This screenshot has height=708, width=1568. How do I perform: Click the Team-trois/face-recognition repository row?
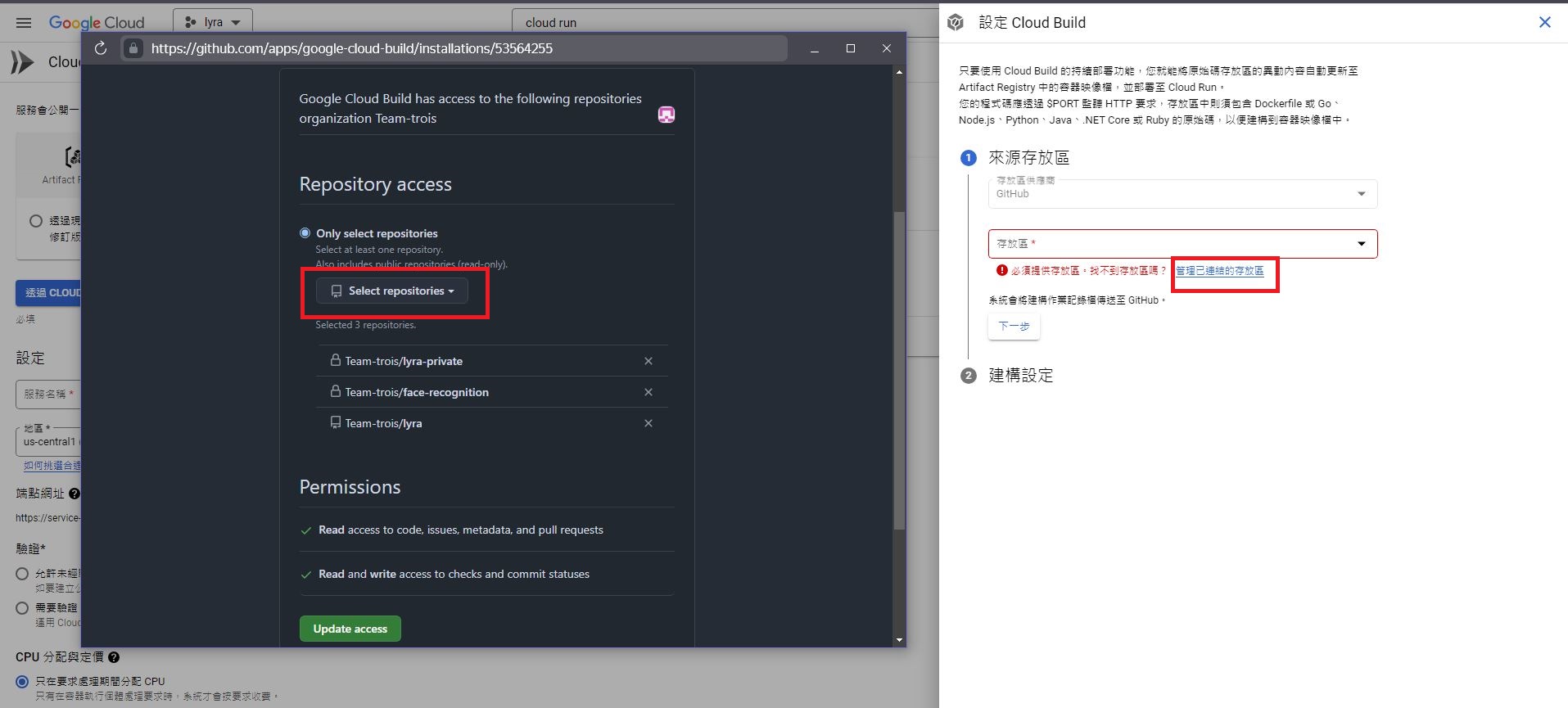tap(492, 392)
